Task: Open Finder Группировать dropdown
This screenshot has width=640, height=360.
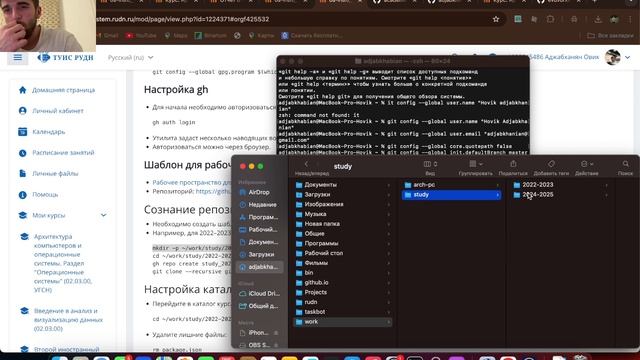Action: pyautogui.click(x=476, y=164)
